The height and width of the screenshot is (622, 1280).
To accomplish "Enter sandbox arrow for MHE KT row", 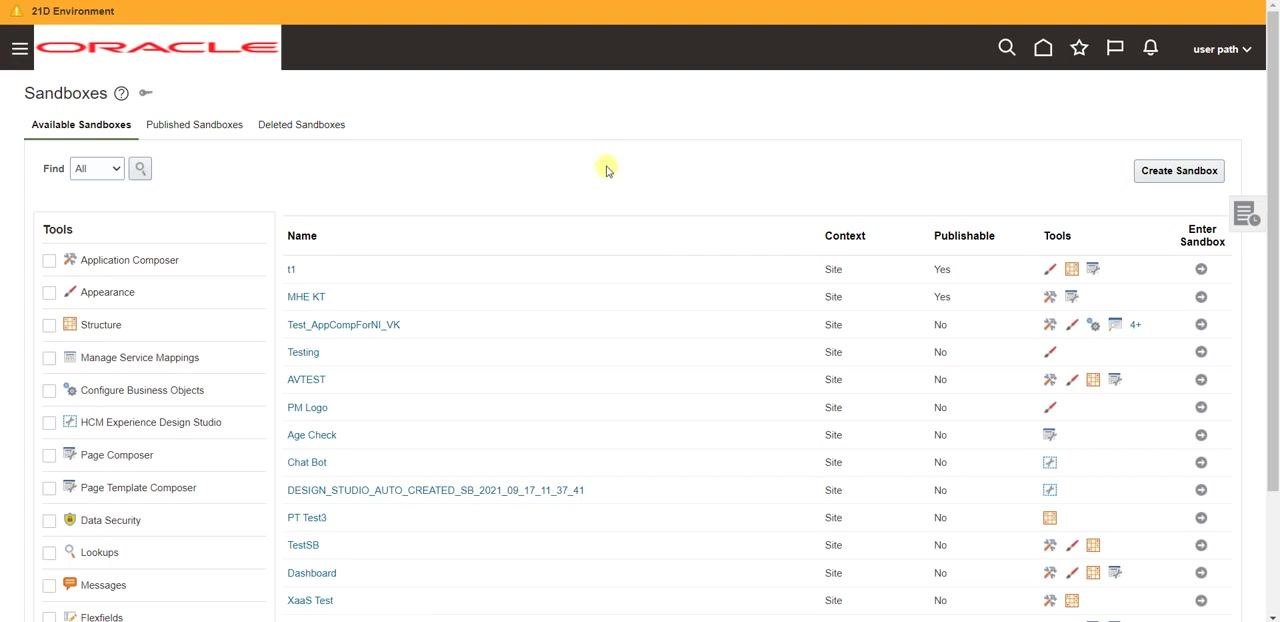I will pos(1201,297).
